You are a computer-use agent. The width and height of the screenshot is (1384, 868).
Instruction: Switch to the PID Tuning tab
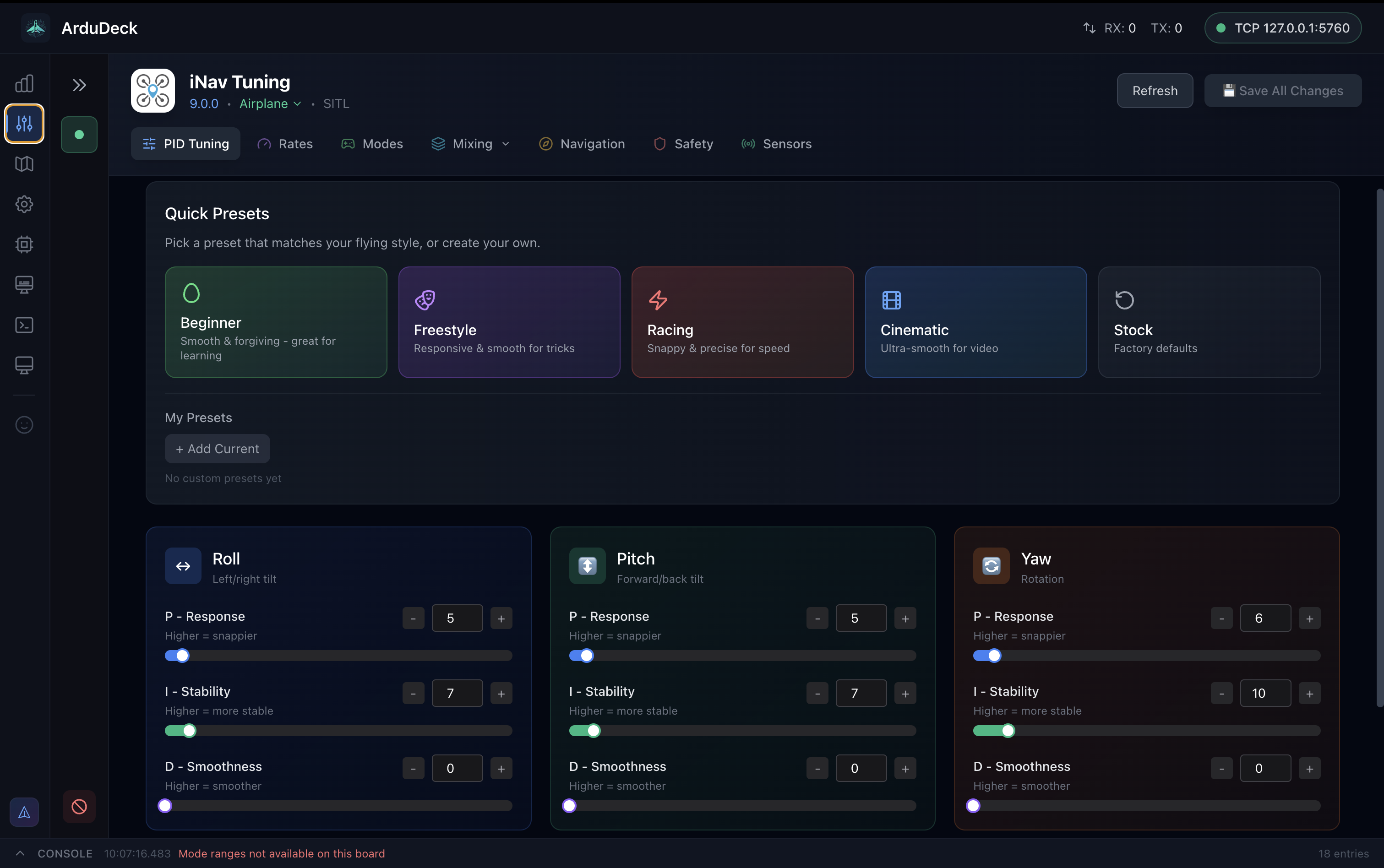185,143
